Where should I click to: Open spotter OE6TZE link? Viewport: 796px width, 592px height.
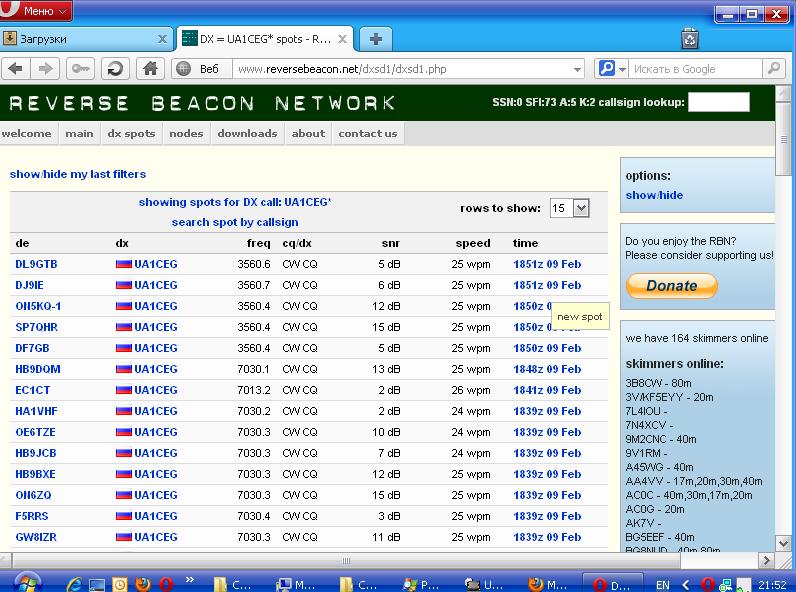click(x=36, y=432)
